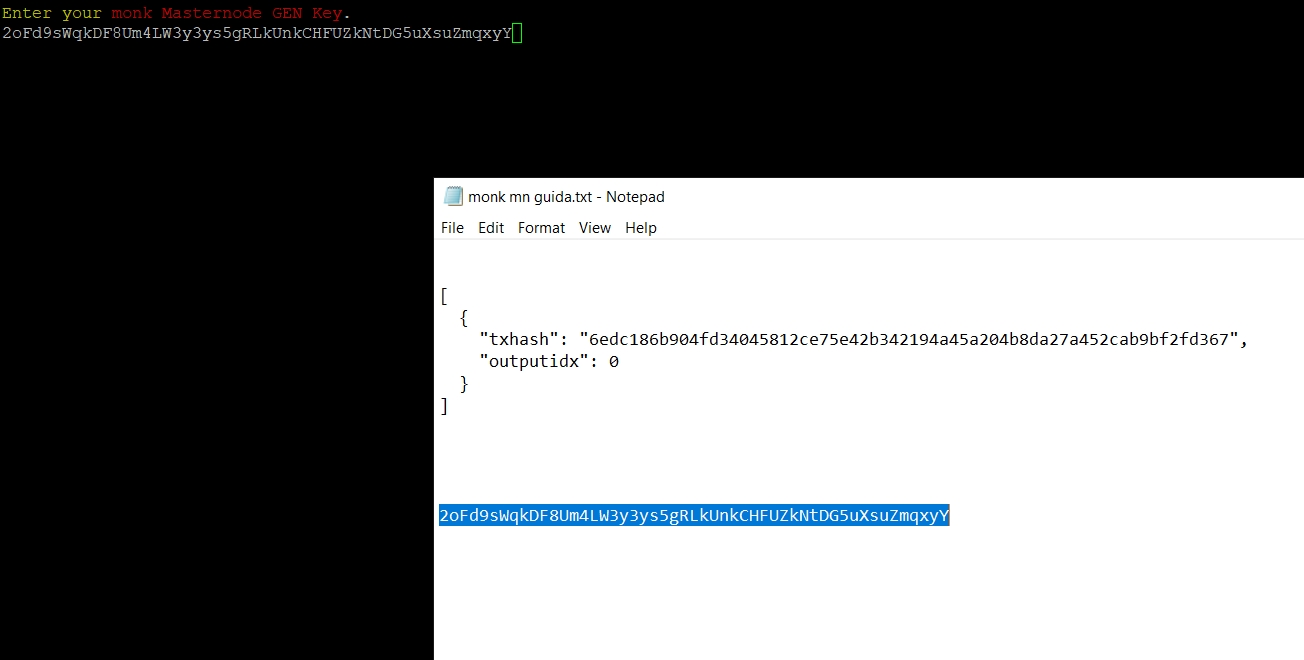Click the pasted key text in the terminal
Screen dimensions: 1304x660
(x=257, y=33)
